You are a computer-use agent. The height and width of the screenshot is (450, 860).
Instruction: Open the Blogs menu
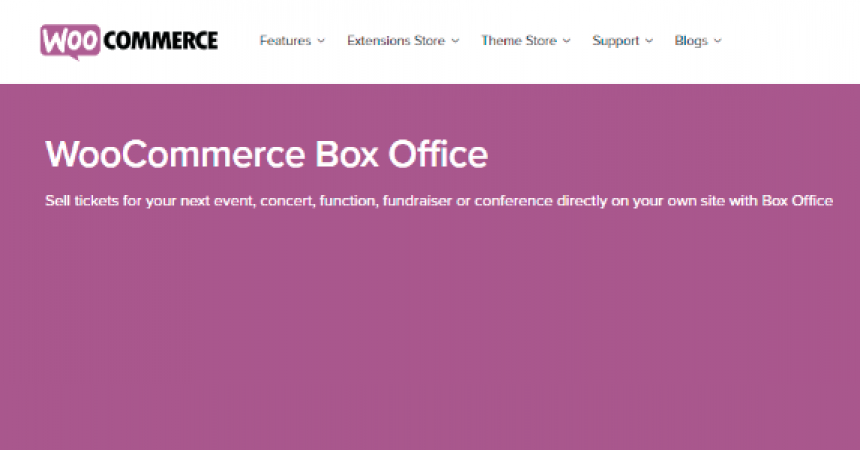point(691,41)
